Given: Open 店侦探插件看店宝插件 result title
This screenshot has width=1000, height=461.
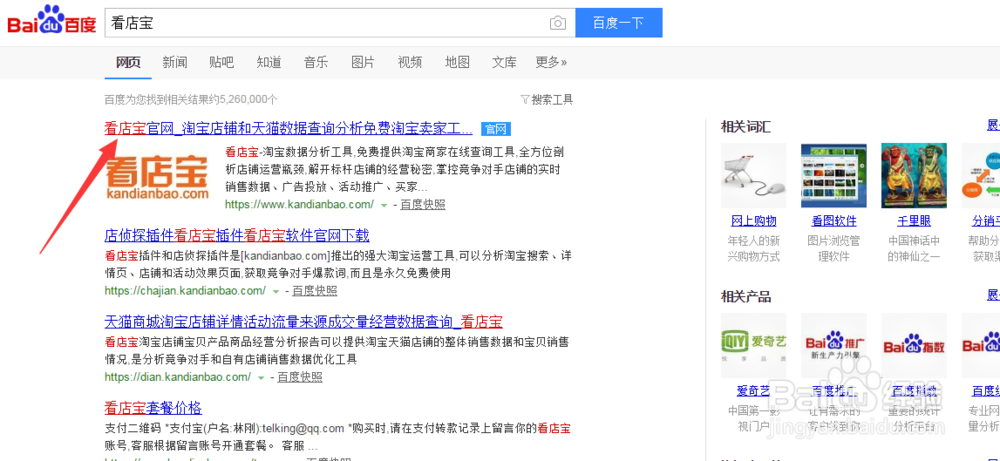Looking at the screenshot, I should click(237, 236).
